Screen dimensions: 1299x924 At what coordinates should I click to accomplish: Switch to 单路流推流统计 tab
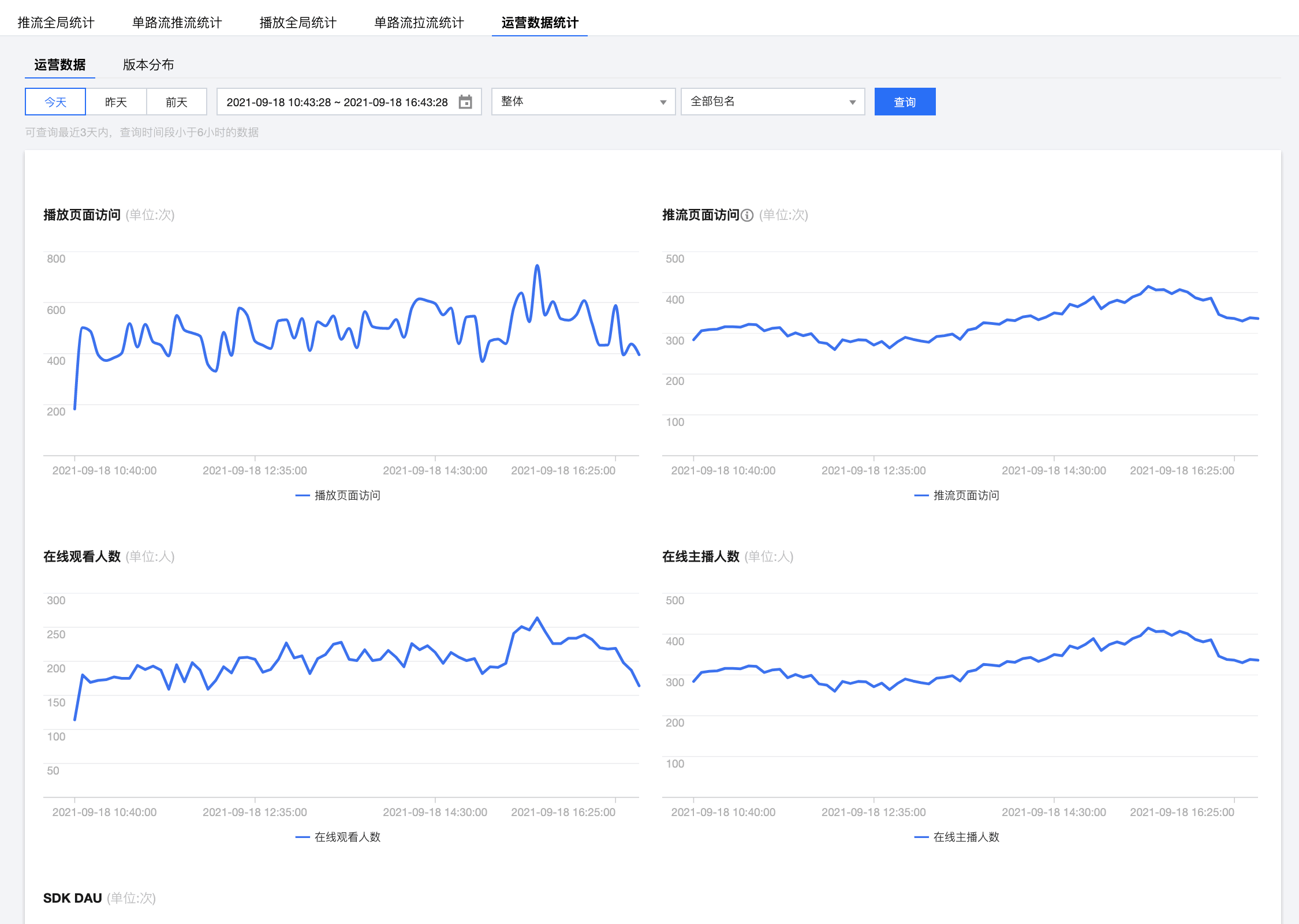click(x=177, y=23)
